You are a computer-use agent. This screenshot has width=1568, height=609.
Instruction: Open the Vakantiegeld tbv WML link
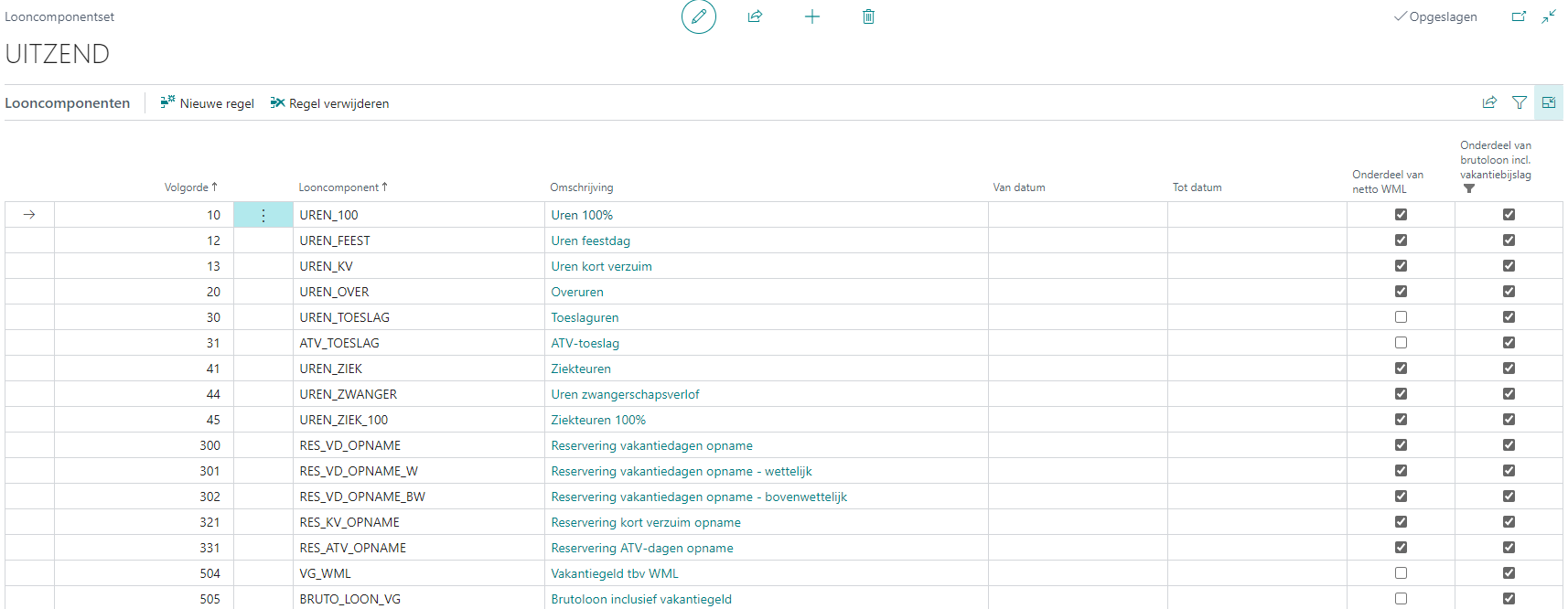point(615,573)
